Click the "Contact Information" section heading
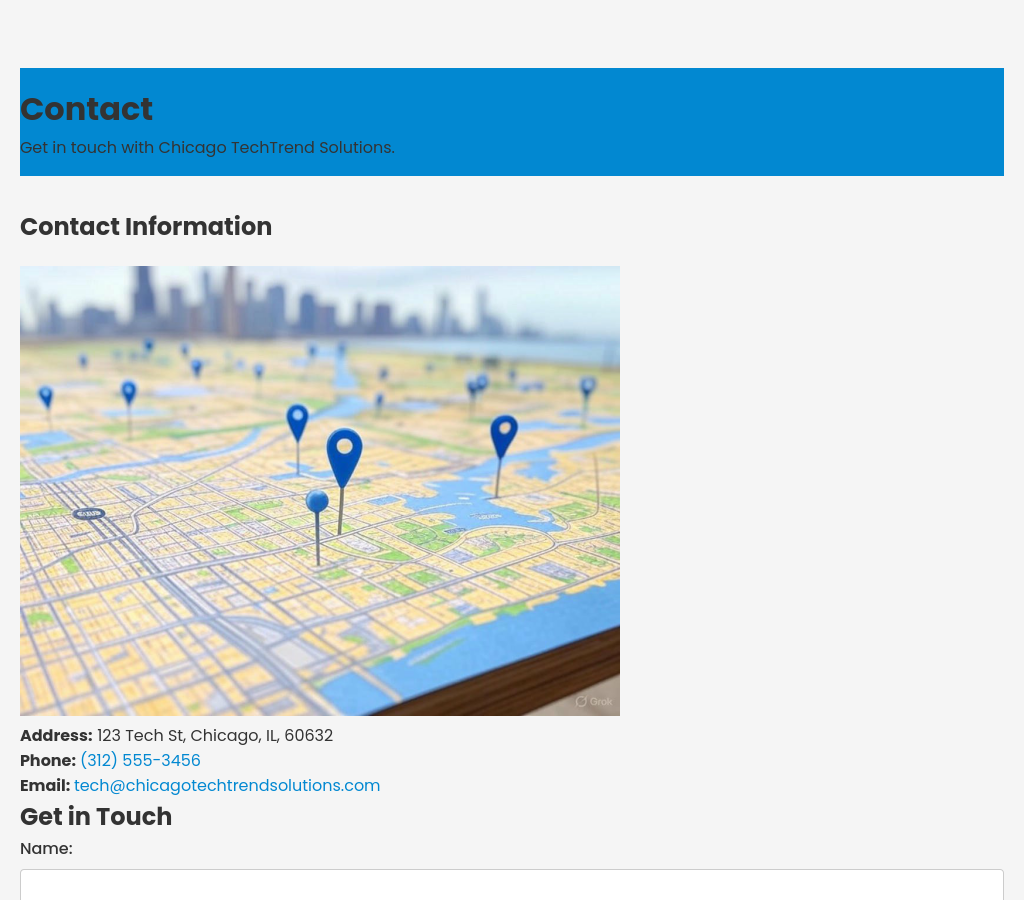 tap(146, 227)
